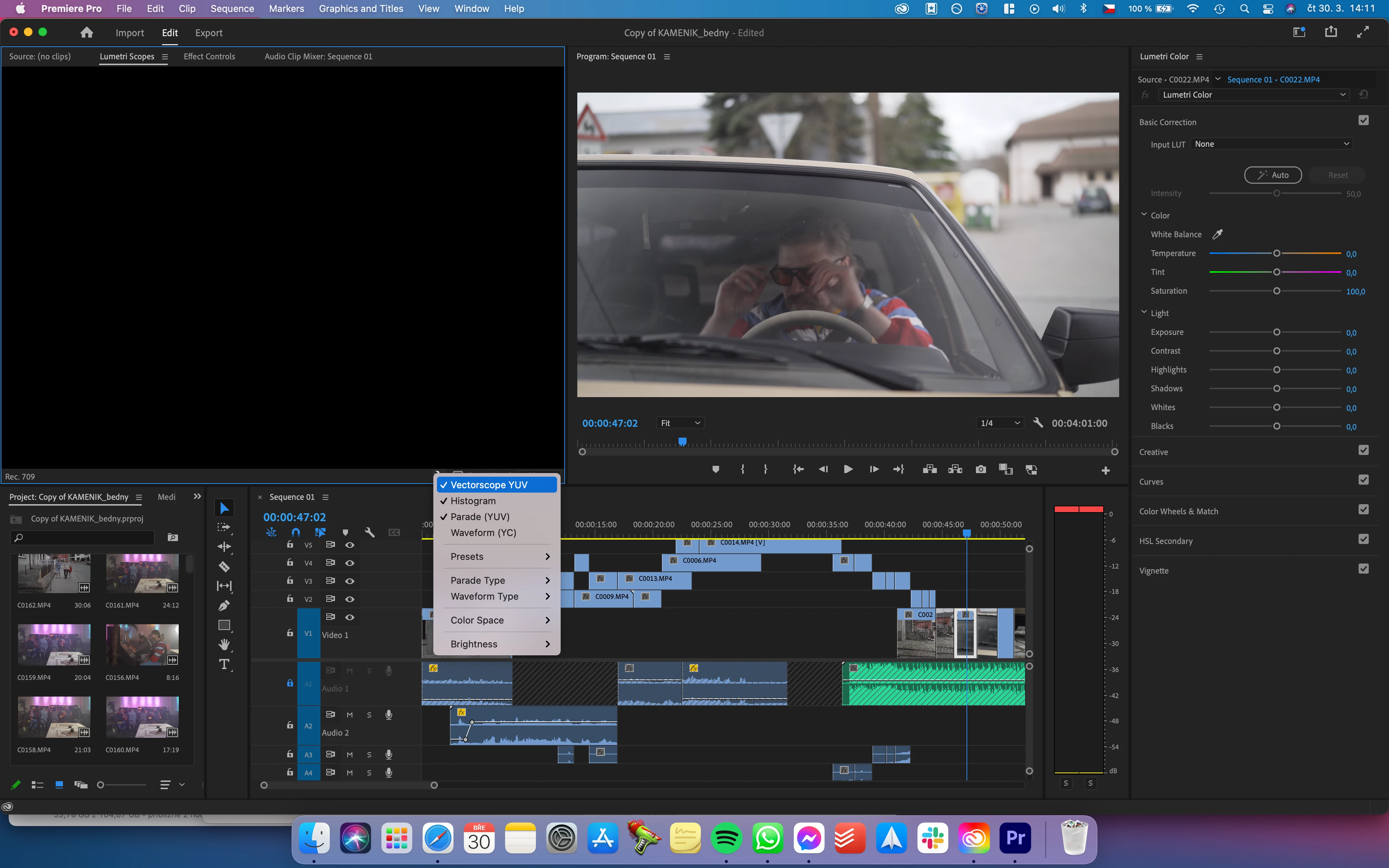Collapse the Color section
1389x868 pixels.
1144,215
